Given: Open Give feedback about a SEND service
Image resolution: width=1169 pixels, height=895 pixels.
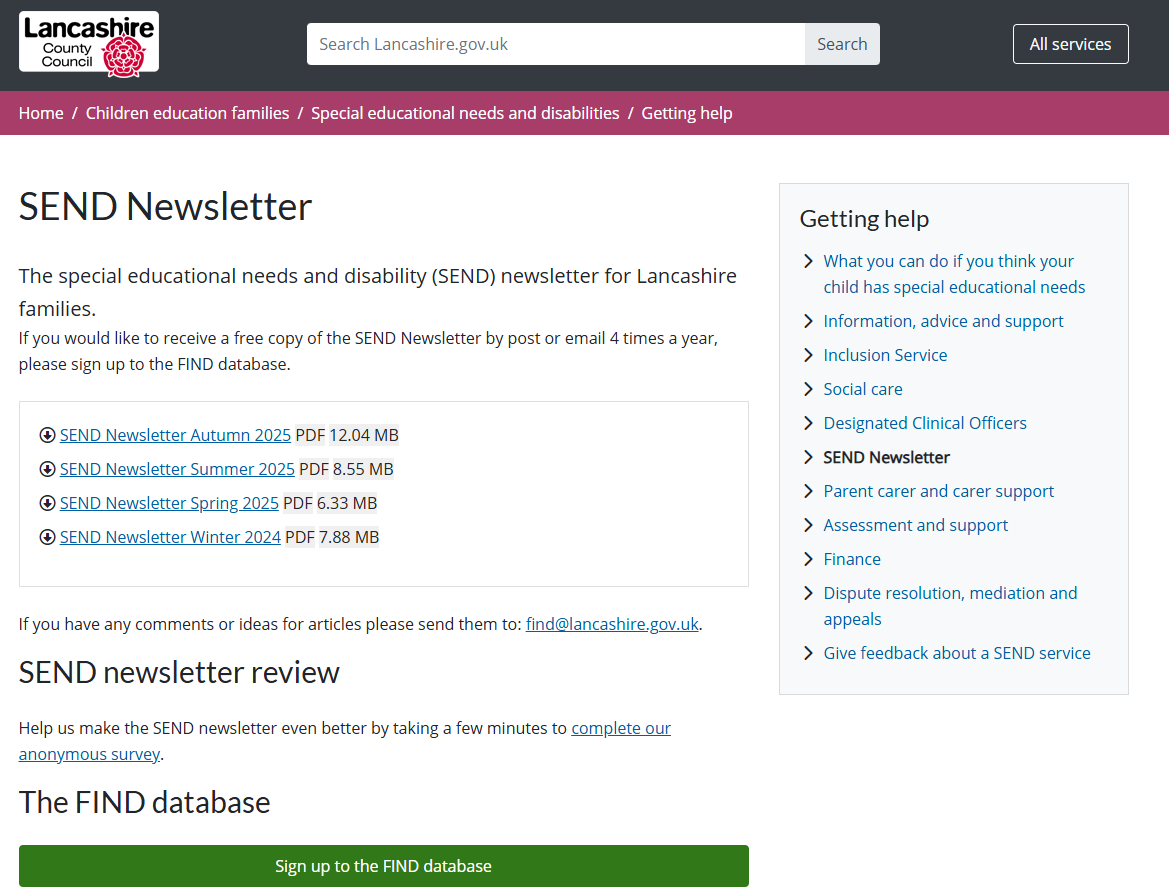Looking at the screenshot, I should coord(956,653).
